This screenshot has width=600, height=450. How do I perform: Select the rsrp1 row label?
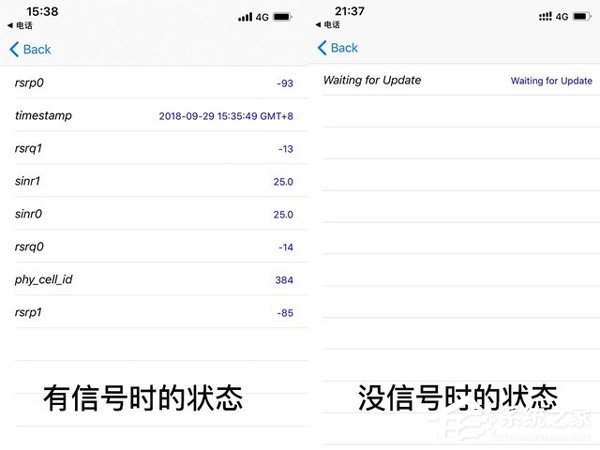[28, 312]
